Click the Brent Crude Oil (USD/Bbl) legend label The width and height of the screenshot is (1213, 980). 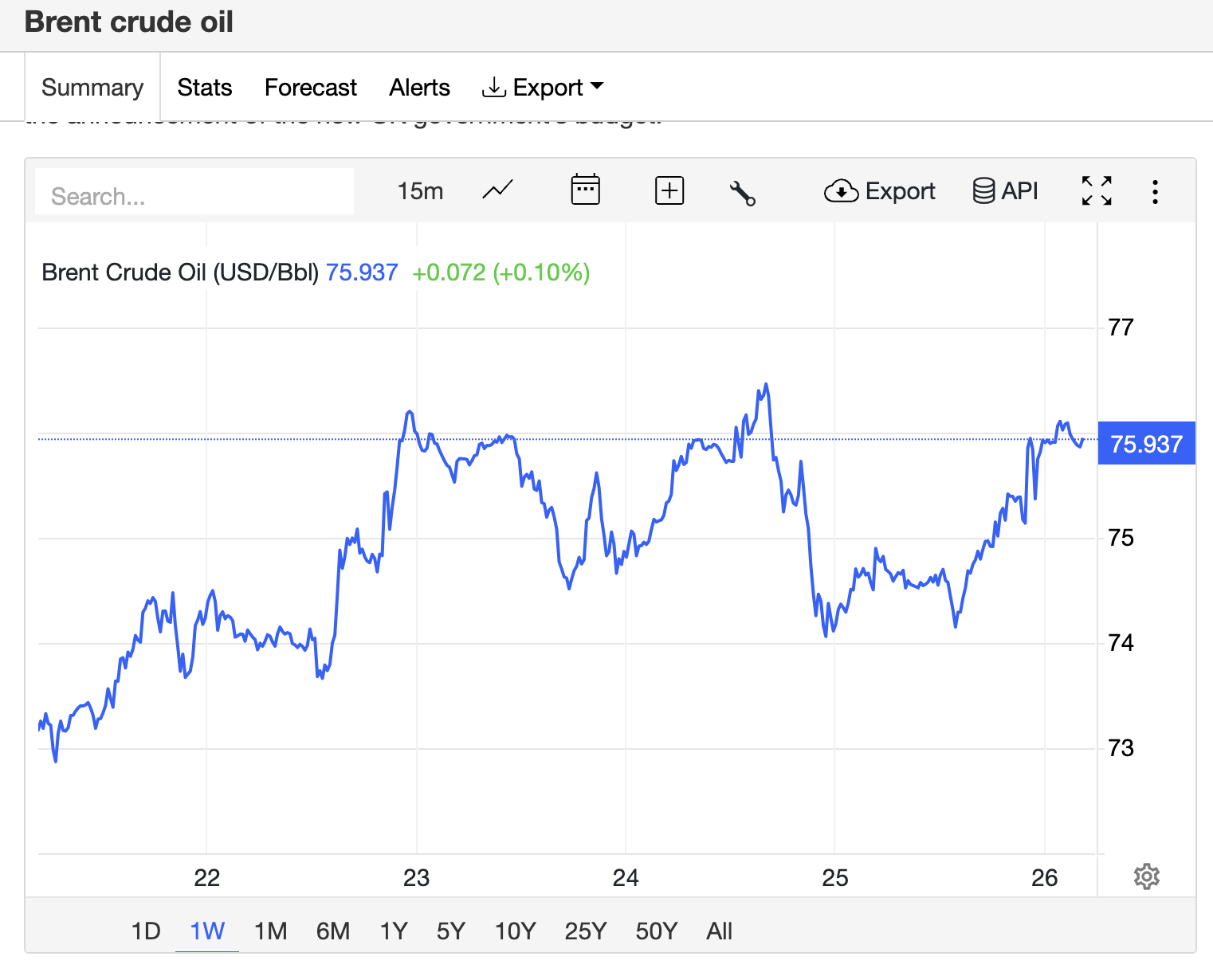180,272
